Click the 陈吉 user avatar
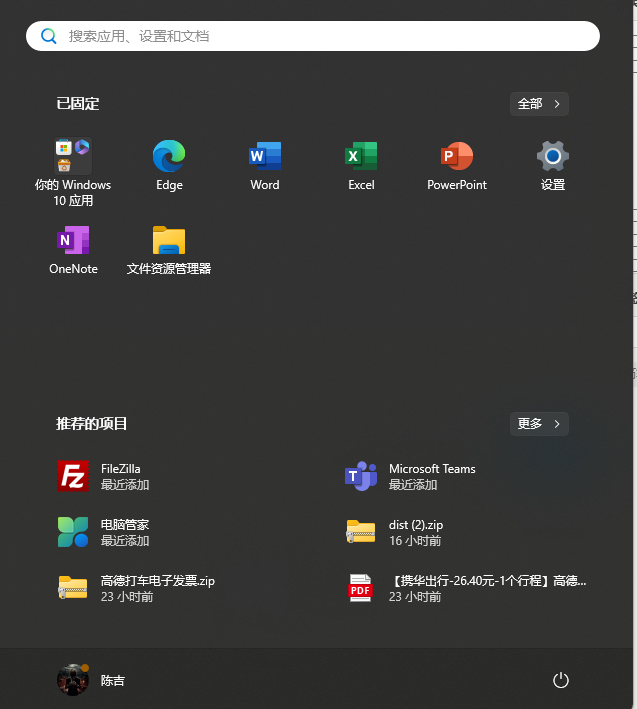Screen dimensions: 637x709 coord(73,680)
